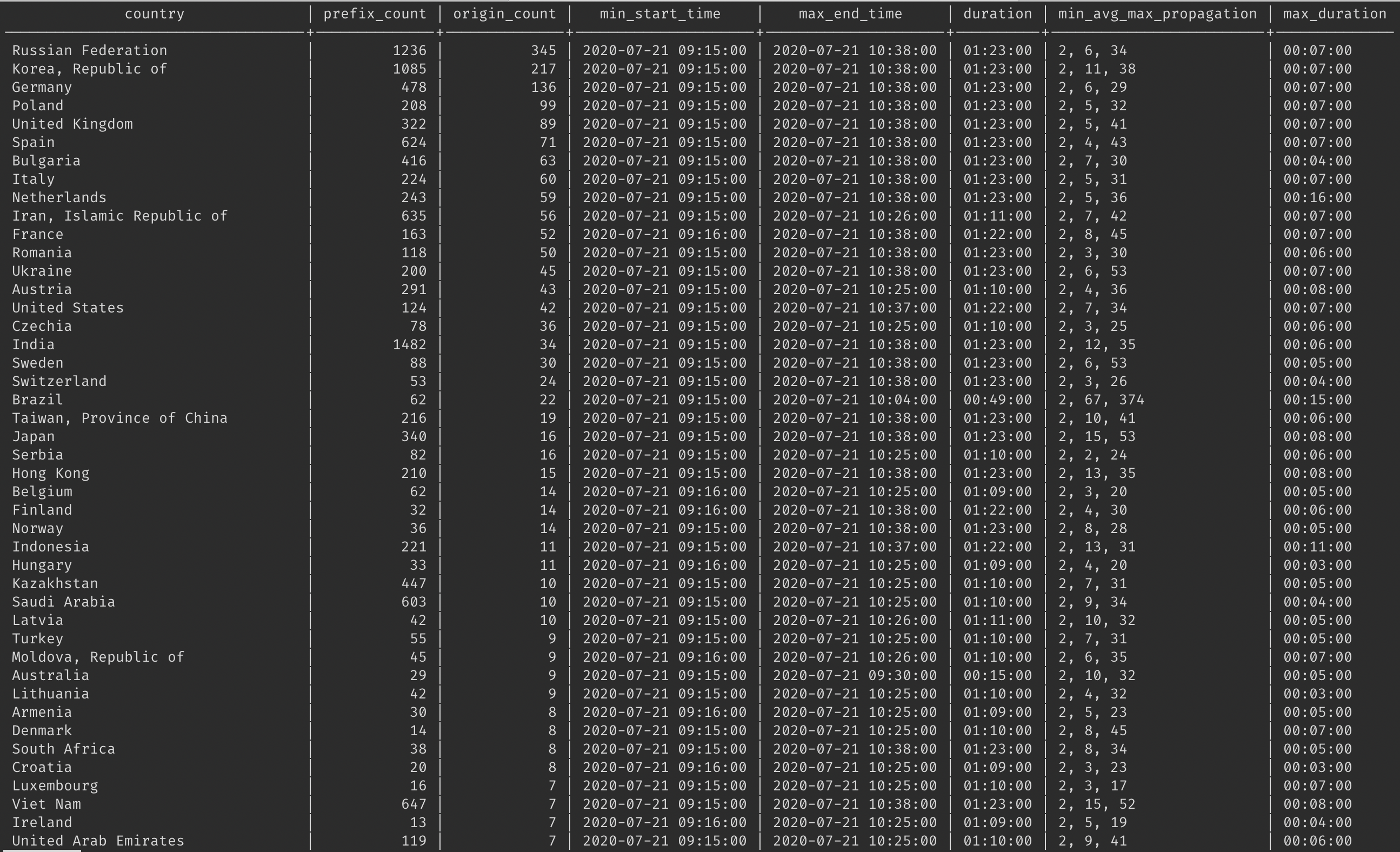1400x852 pixels.
Task: Click the 'prefix_count' column header
Action: click(x=375, y=14)
